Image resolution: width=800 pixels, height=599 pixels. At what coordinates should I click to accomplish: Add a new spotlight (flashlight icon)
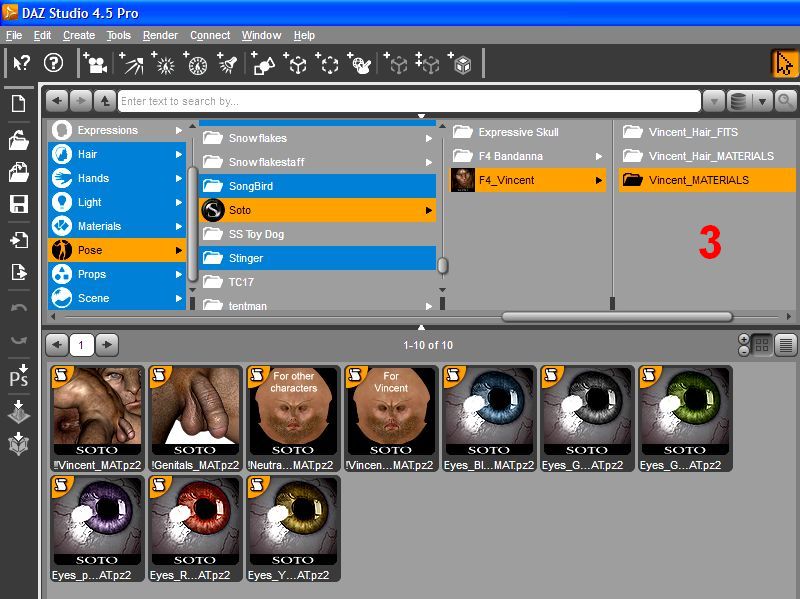[227, 63]
